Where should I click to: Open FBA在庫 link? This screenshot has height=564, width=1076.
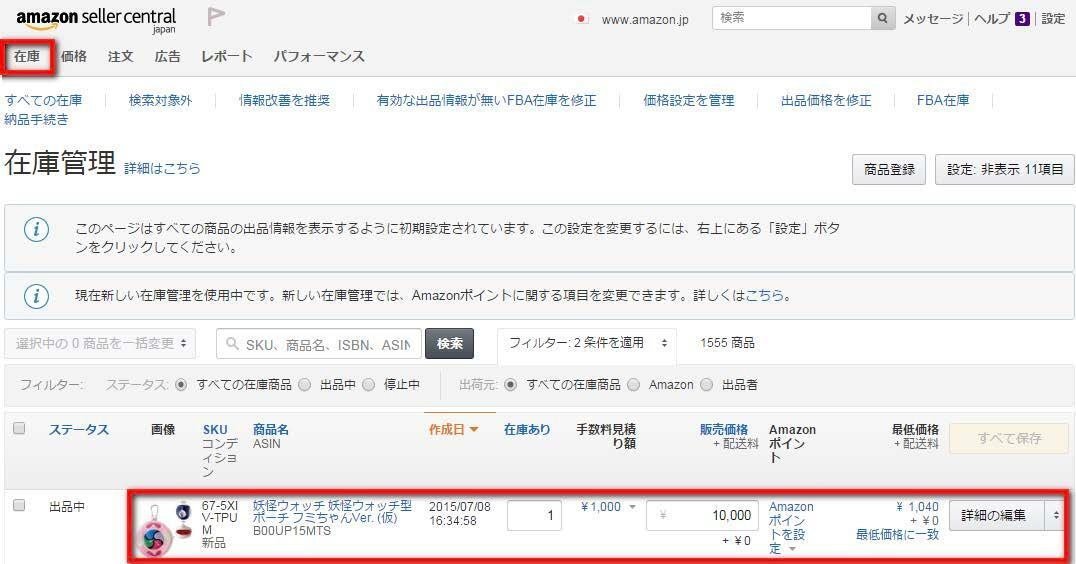[x=943, y=100]
